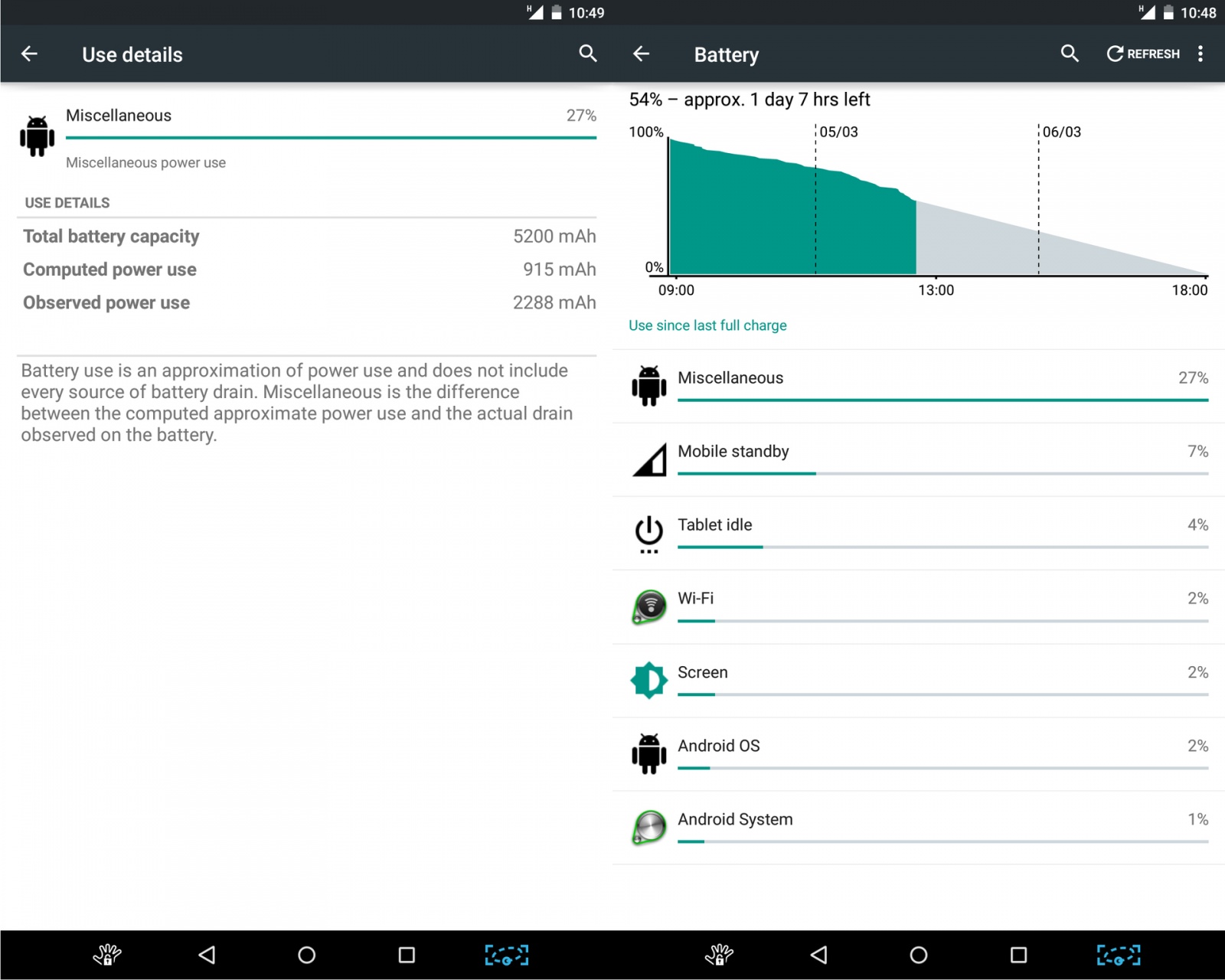Screen dimensions: 1225x980
Task: Tap the 'USE DETAILS' section header
Action: [67, 203]
